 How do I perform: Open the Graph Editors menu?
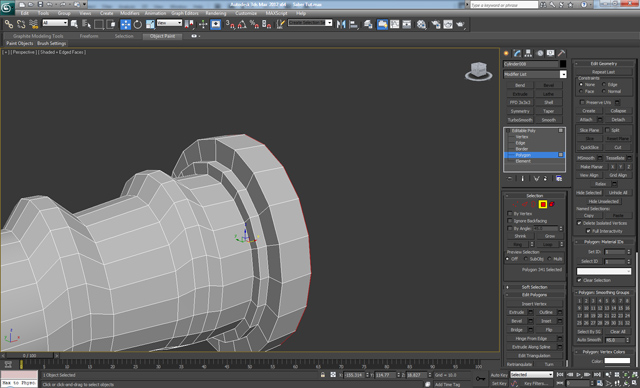tap(185, 13)
